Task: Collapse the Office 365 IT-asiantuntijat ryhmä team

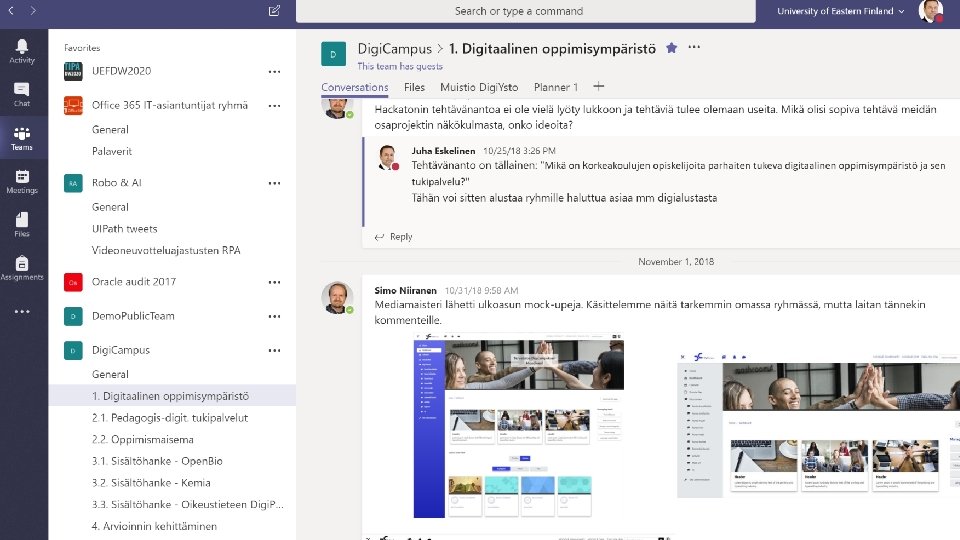Action: tap(170, 105)
